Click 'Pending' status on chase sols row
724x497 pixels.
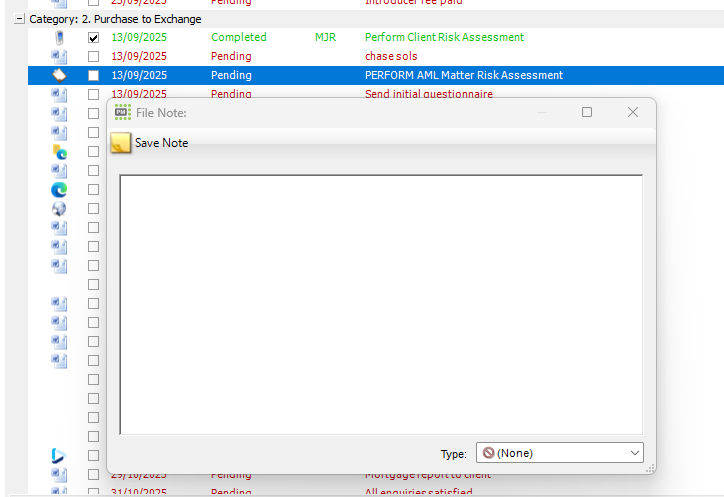pyautogui.click(x=231, y=56)
